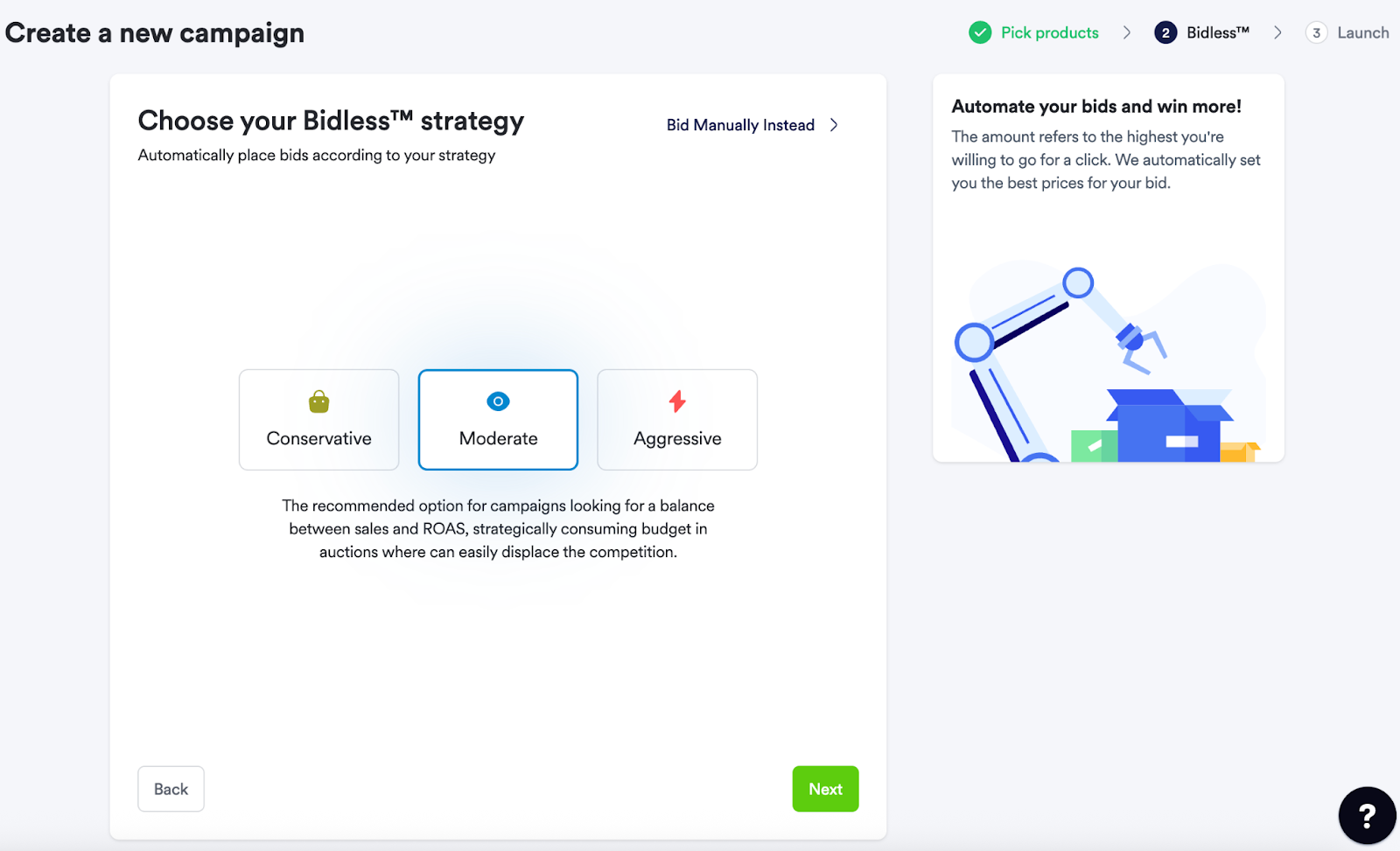Click the green Next button

click(825, 789)
